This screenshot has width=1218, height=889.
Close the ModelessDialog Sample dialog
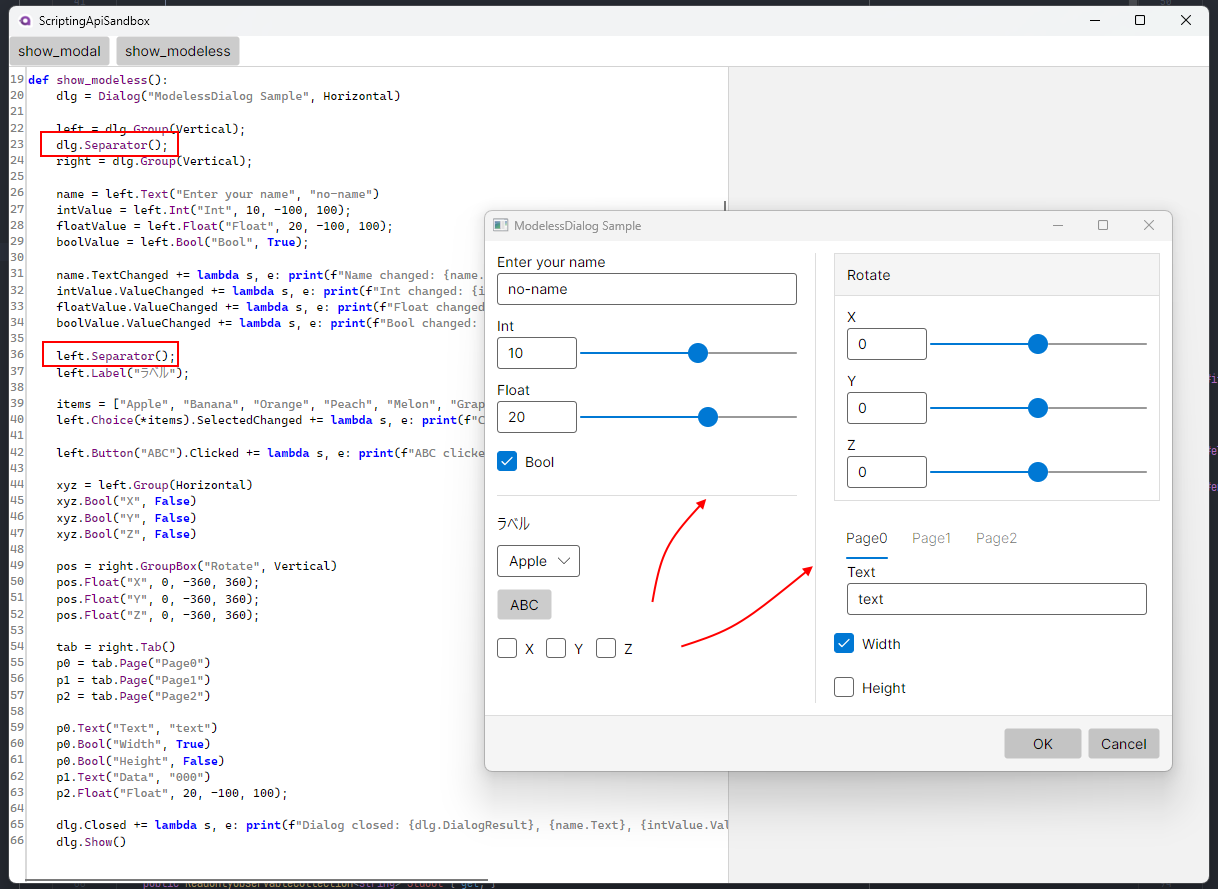[1149, 225]
